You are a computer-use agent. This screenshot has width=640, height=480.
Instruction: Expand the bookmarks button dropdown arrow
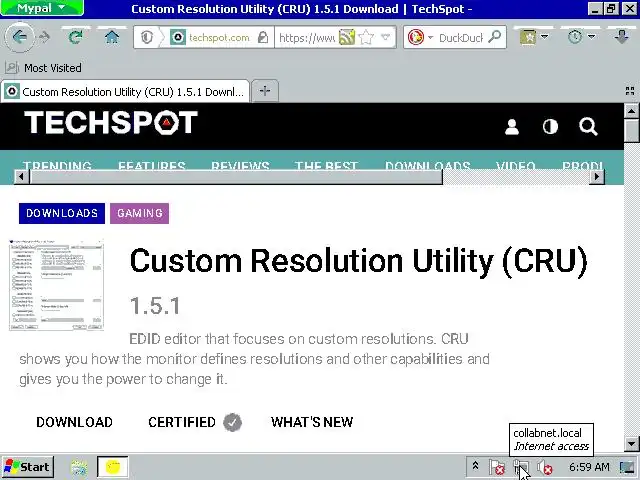[544, 37]
